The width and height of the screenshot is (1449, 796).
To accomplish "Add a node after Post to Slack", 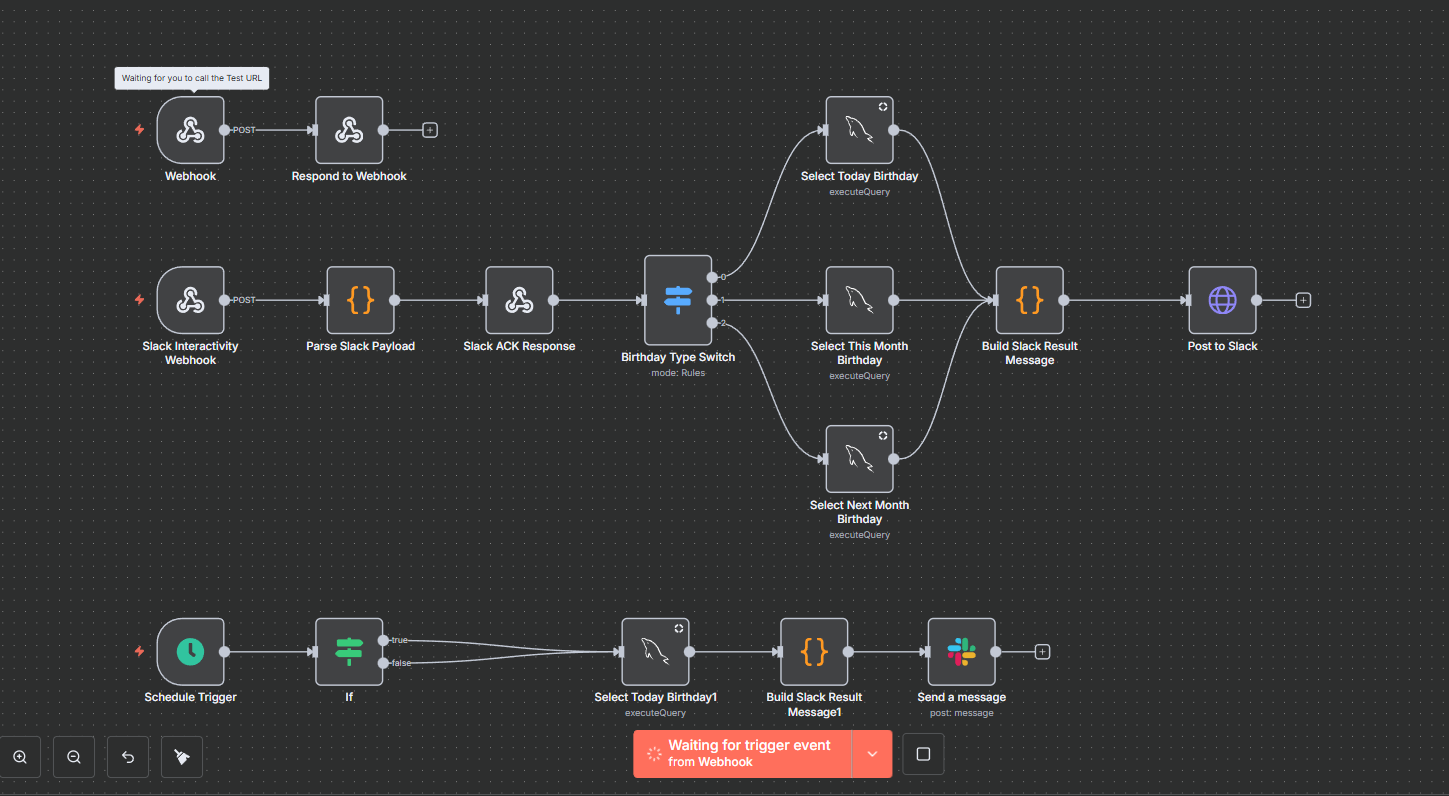I will coord(1303,300).
